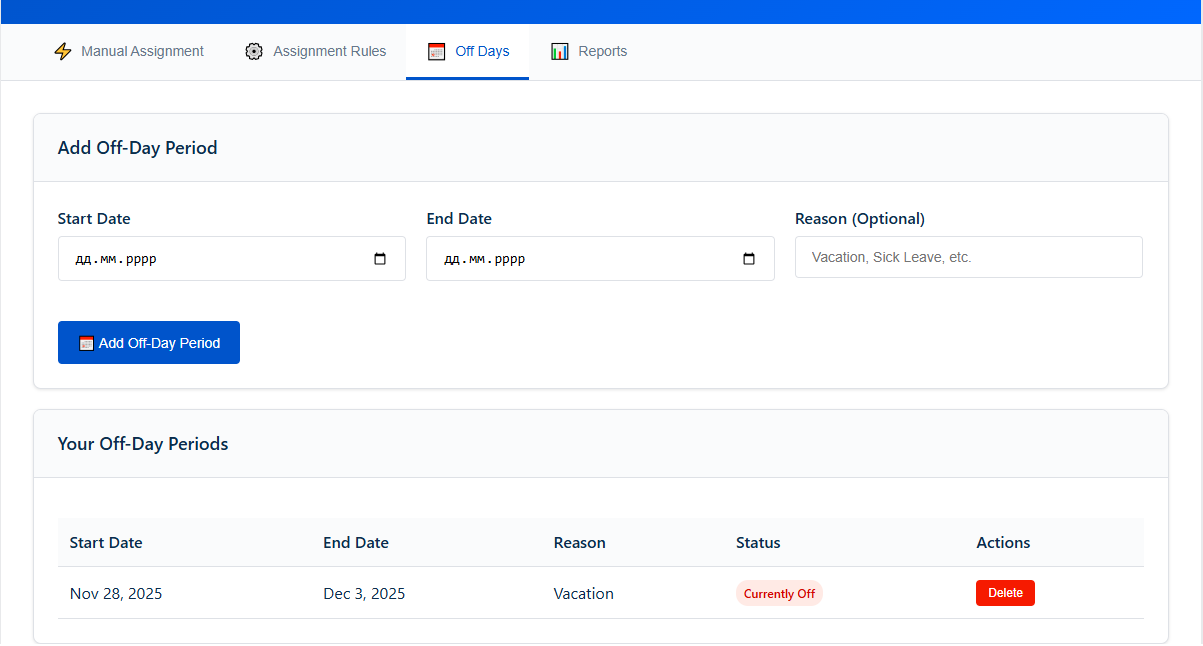Click the Dec 3, 2025 end date cell
The image size is (1203, 646).
pos(364,594)
